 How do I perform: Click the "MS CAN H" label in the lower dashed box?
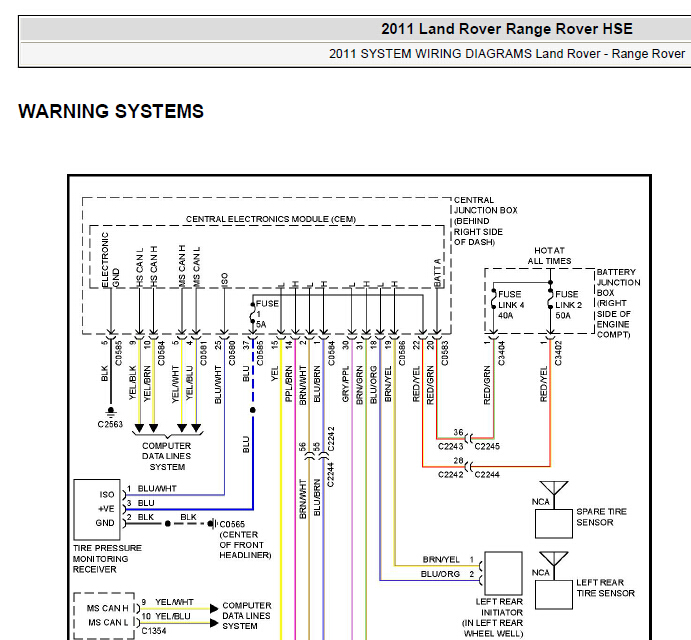(x=107, y=608)
